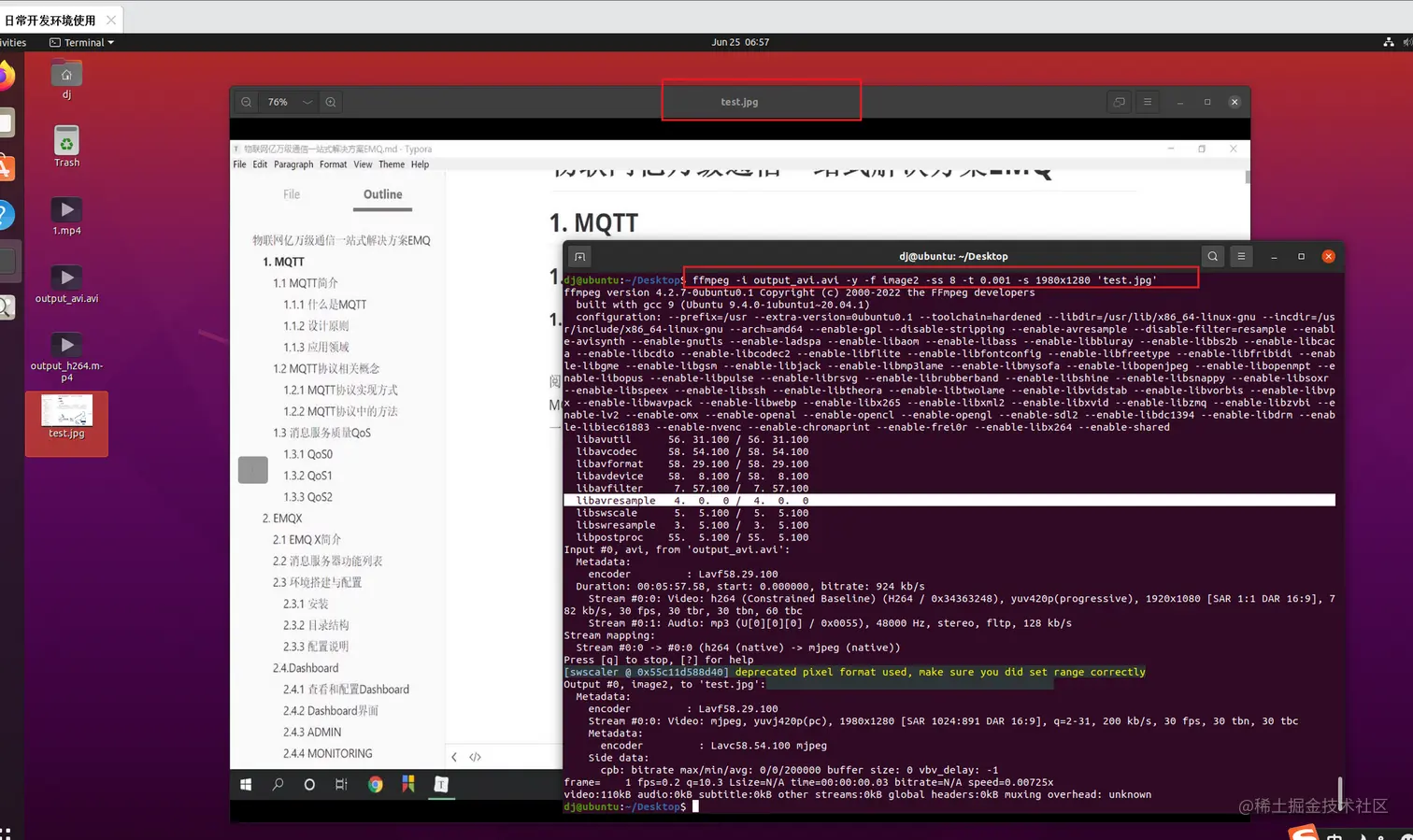
Task: Zoom out in image viewer toolbar
Action: tap(246, 102)
